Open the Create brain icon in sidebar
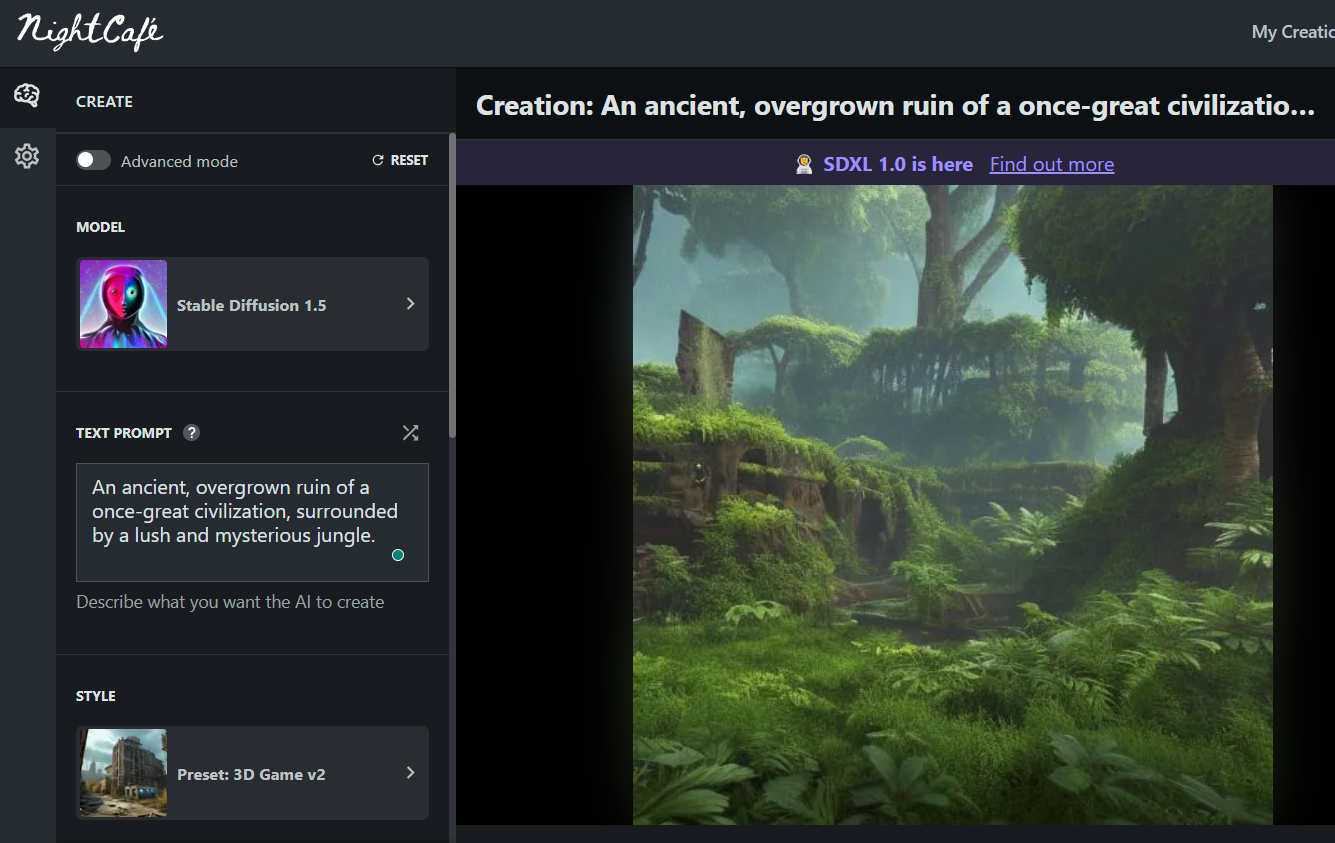The height and width of the screenshot is (843, 1335). (27, 96)
